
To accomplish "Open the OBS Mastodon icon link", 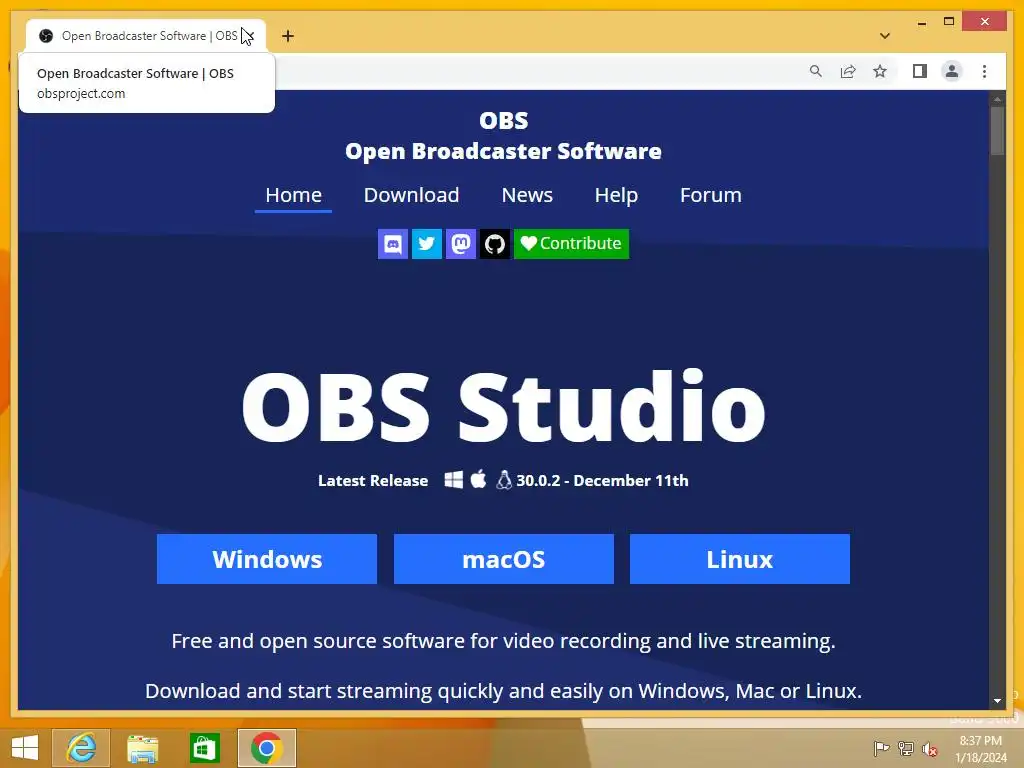I will pos(460,244).
